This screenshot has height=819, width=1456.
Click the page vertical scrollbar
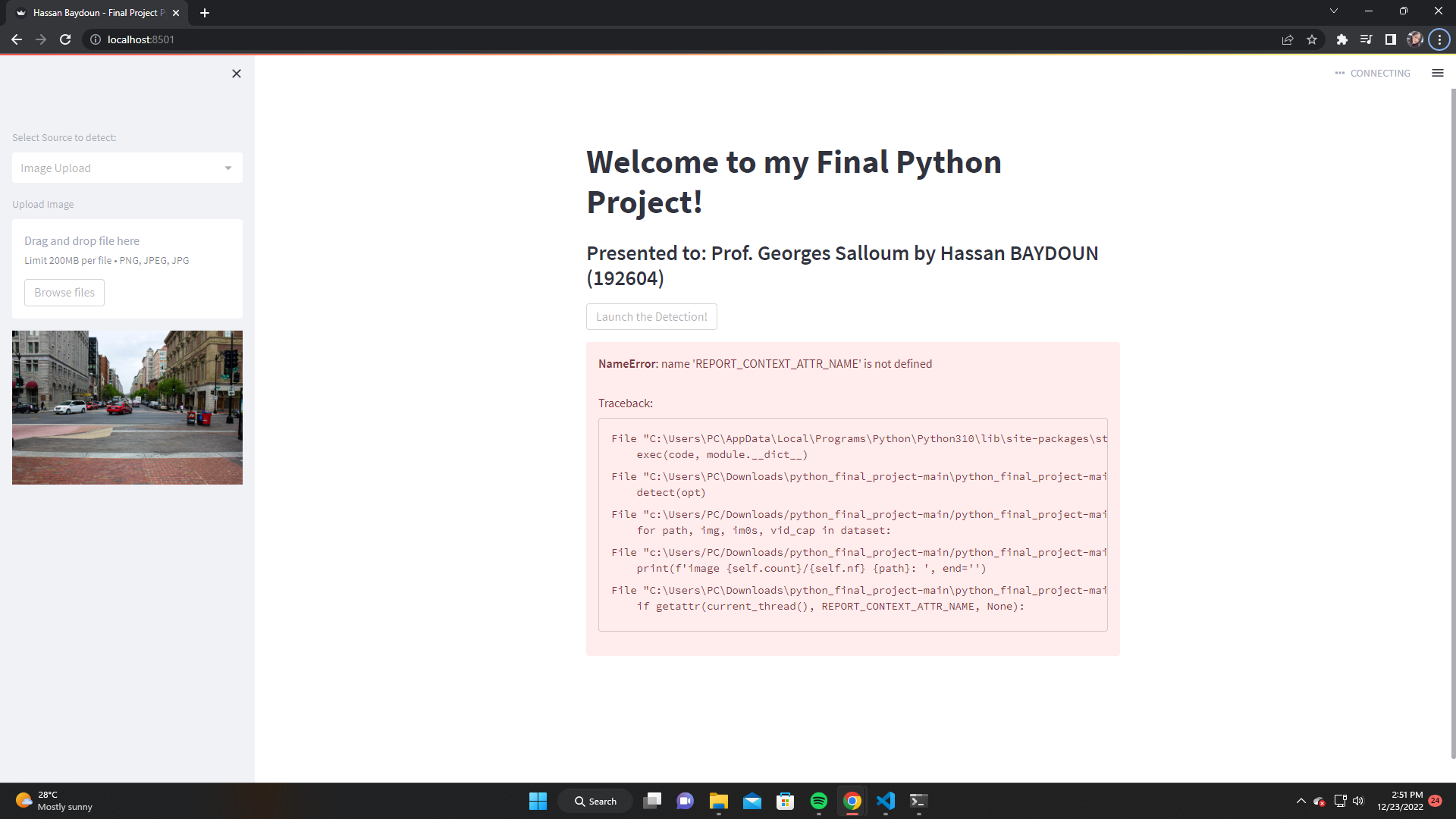pos(1453,423)
